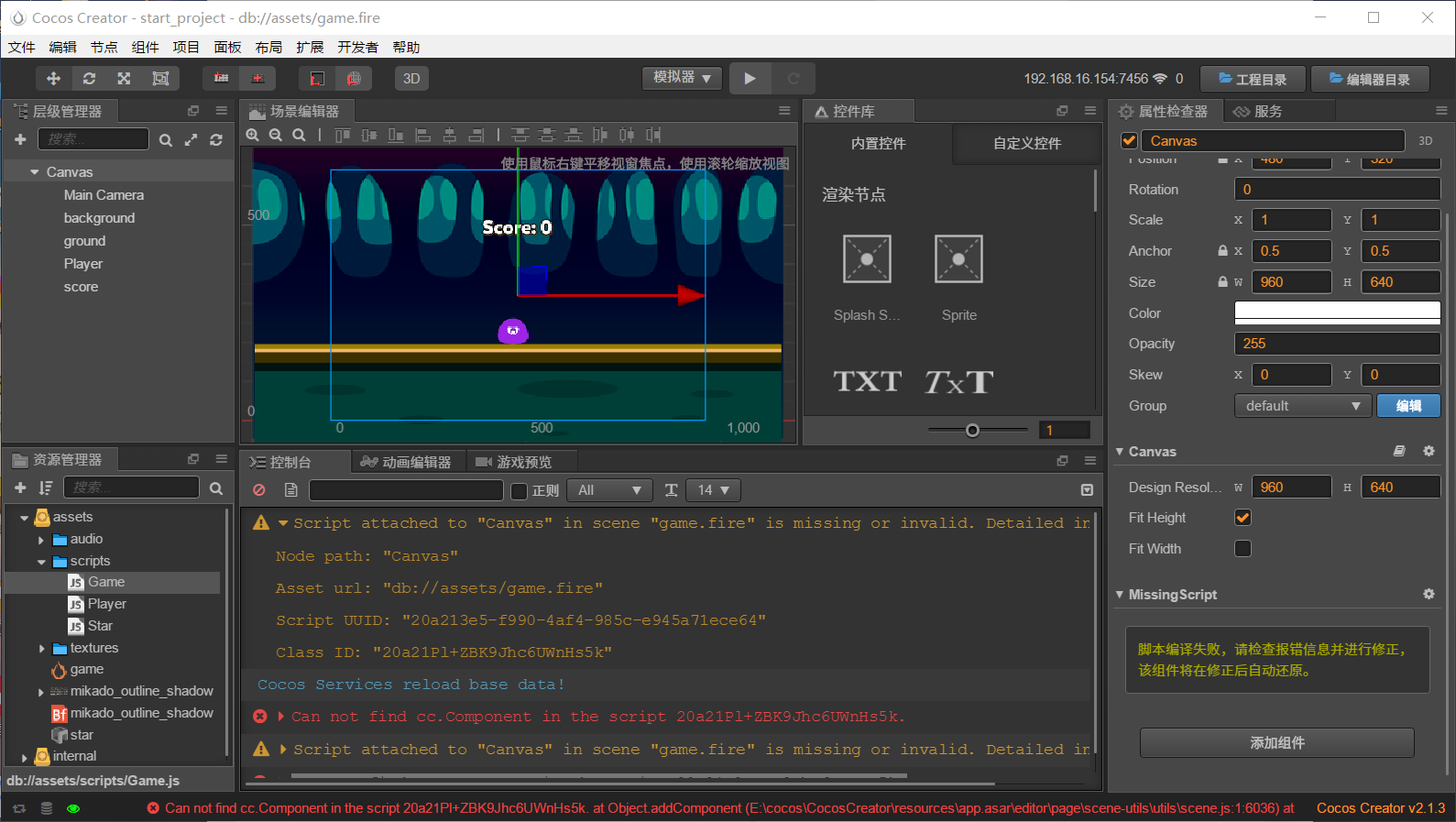Toggle the regex filter checkbox in console

click(x=519, y=491)
